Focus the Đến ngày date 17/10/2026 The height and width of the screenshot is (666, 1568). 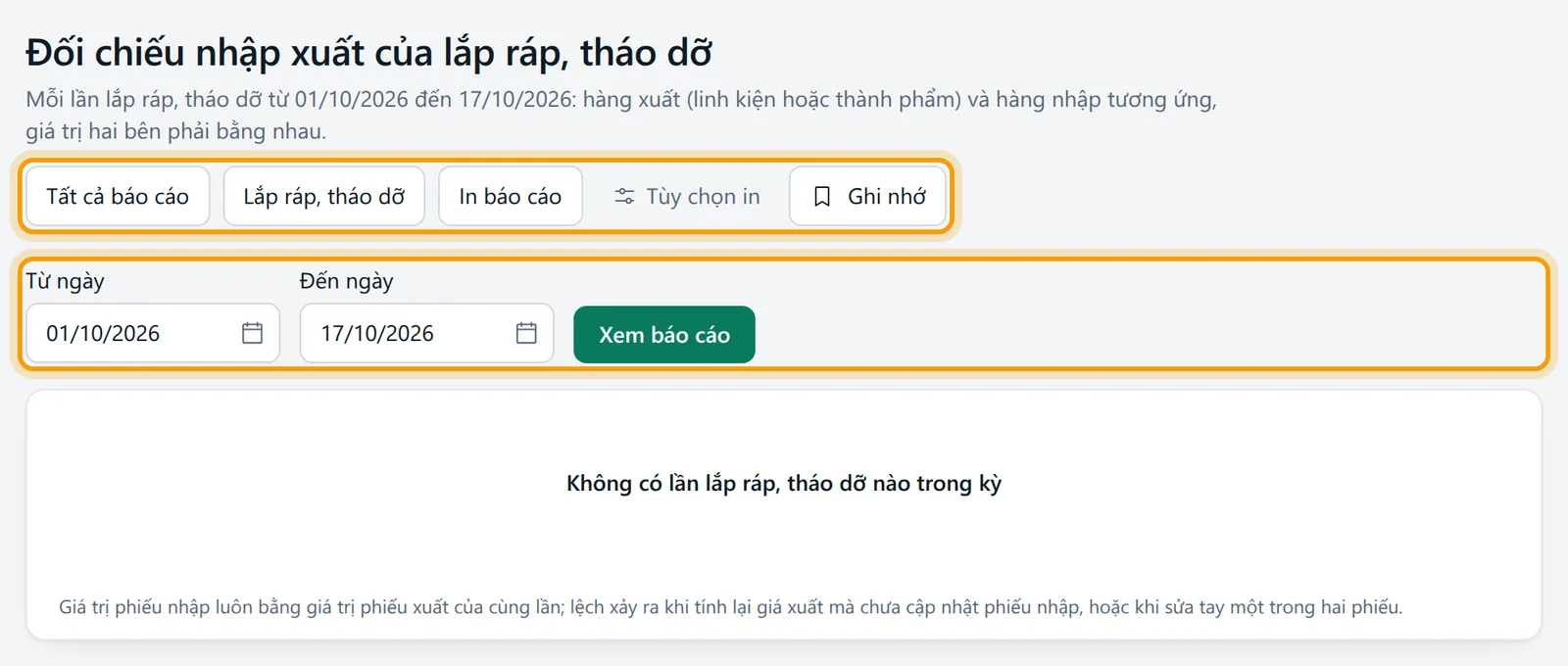(x=427, y=333)
